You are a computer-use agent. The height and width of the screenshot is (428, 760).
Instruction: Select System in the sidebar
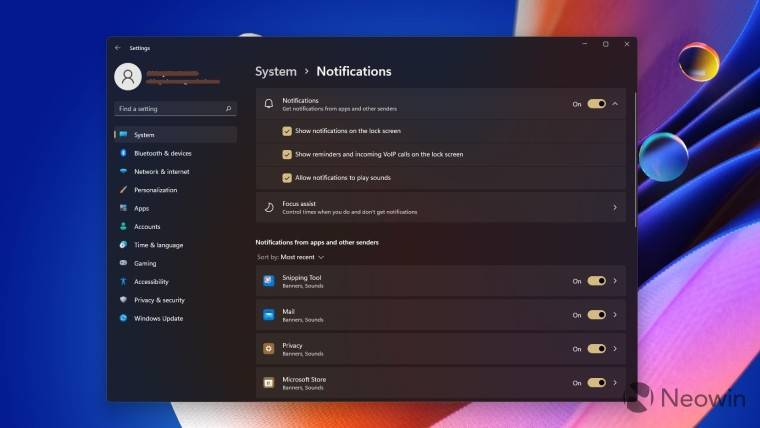pos(175,135)
